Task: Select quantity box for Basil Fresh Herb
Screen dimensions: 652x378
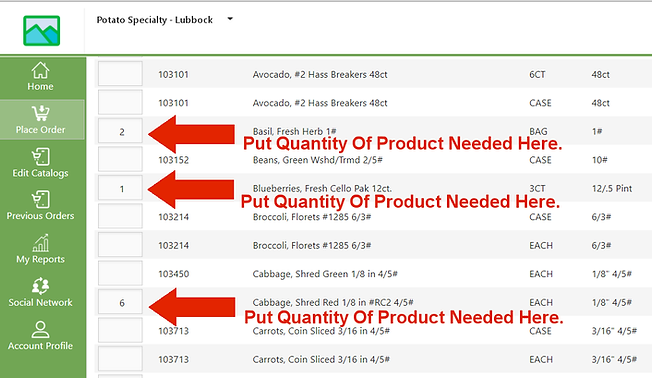Action: tap(120, 131)
